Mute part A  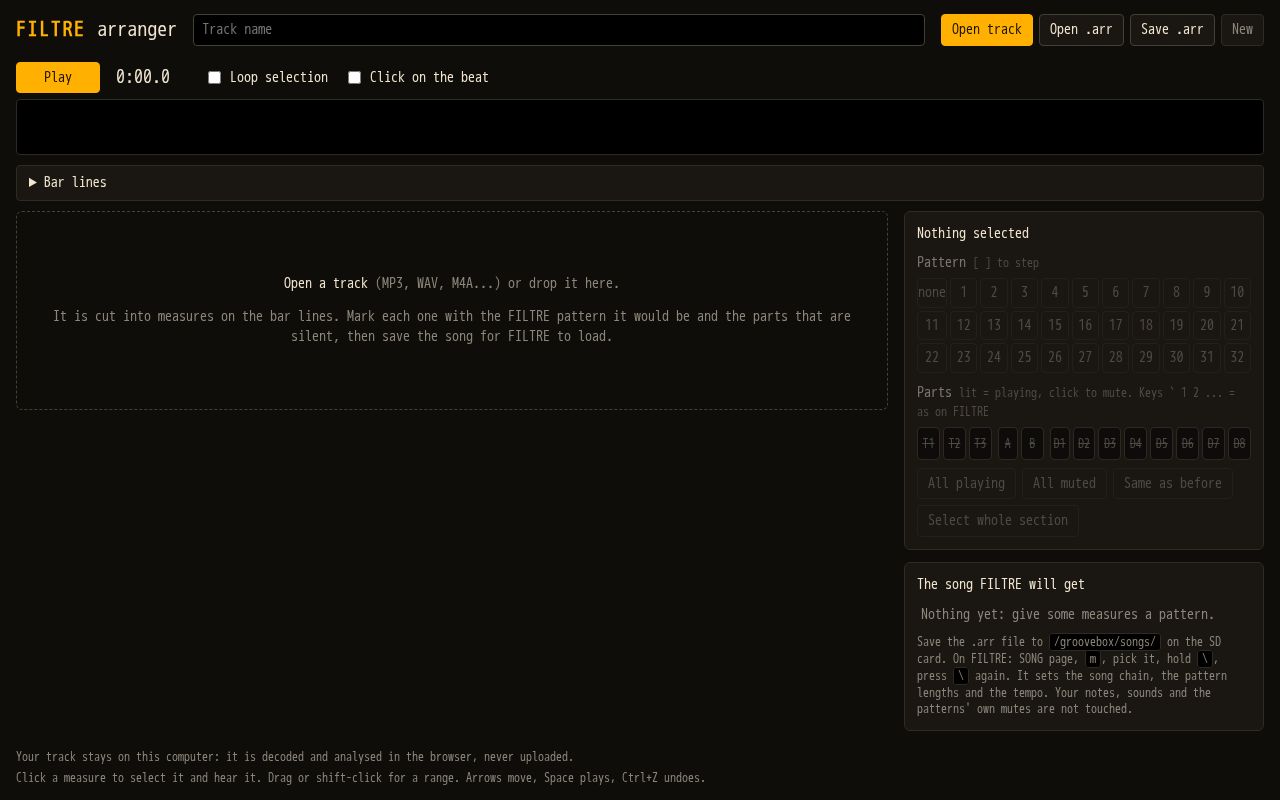tap(1007, 444)
